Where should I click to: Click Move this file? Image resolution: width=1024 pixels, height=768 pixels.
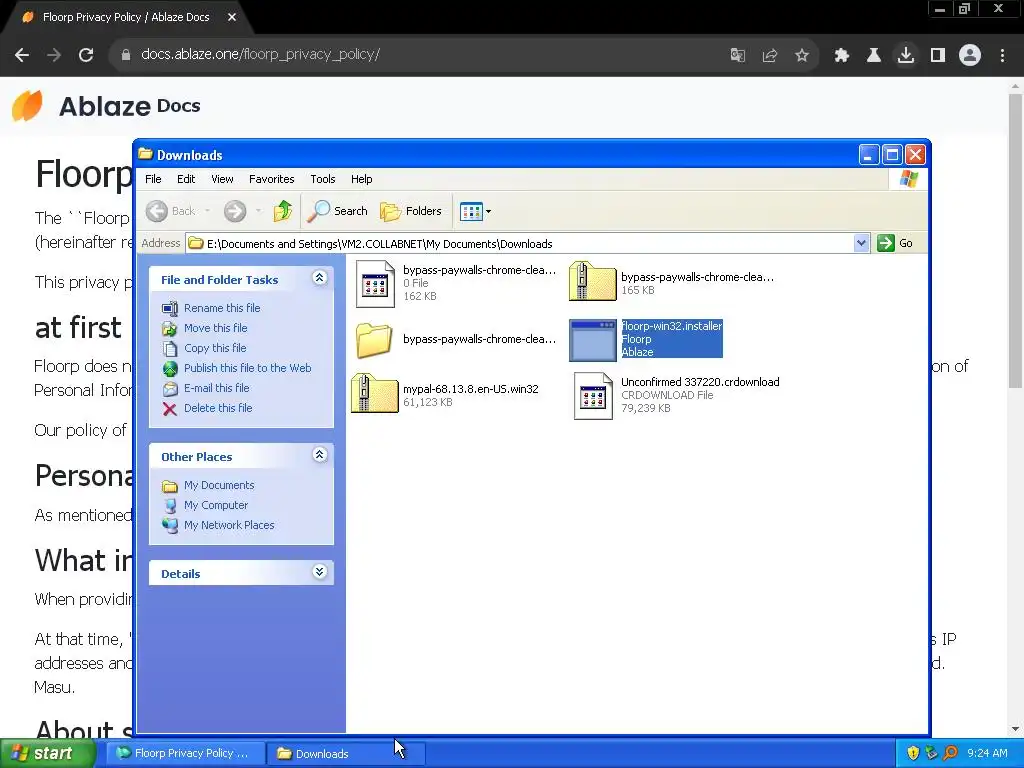tap(216, 328)
